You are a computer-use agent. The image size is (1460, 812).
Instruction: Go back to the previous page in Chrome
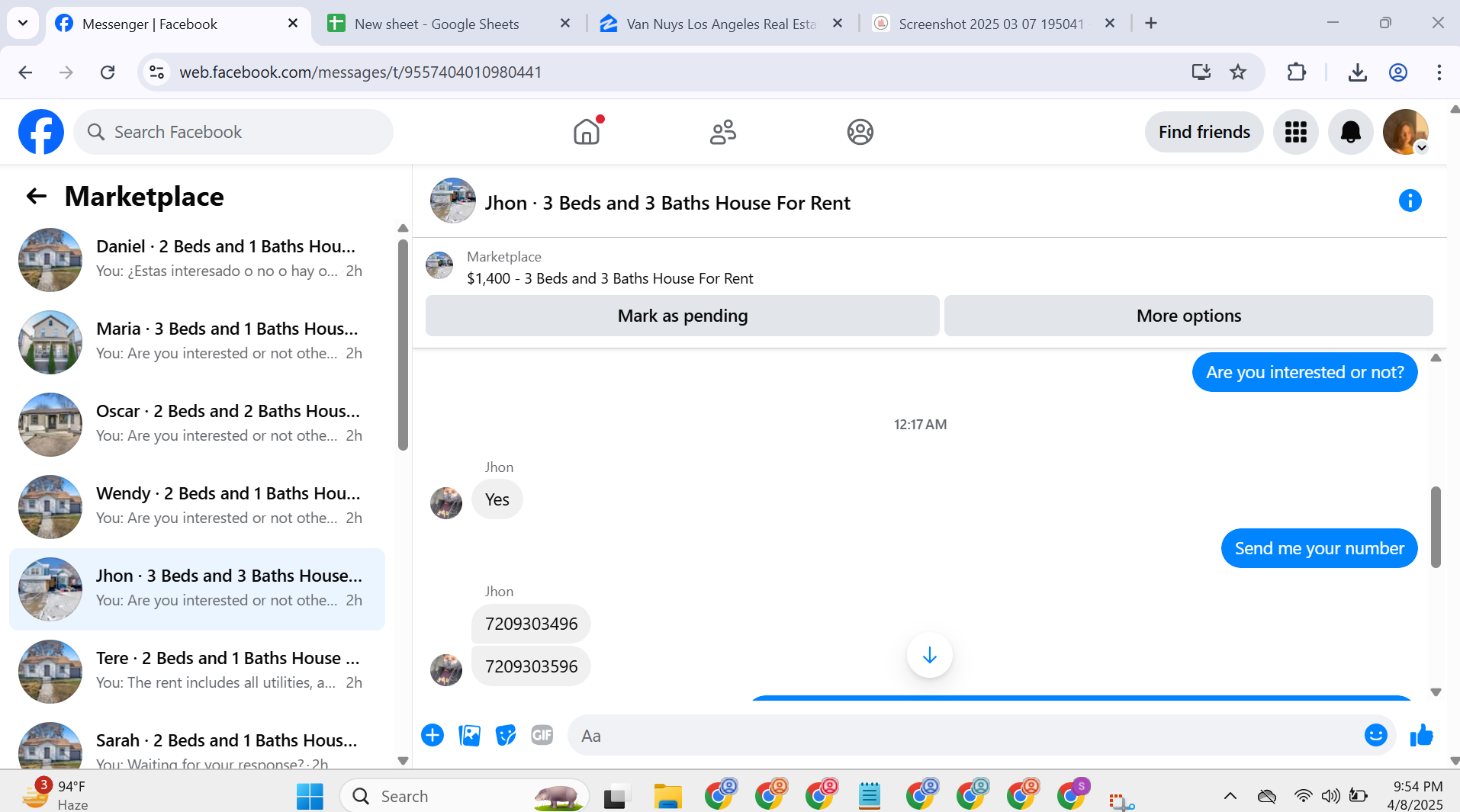pos(25,72)
